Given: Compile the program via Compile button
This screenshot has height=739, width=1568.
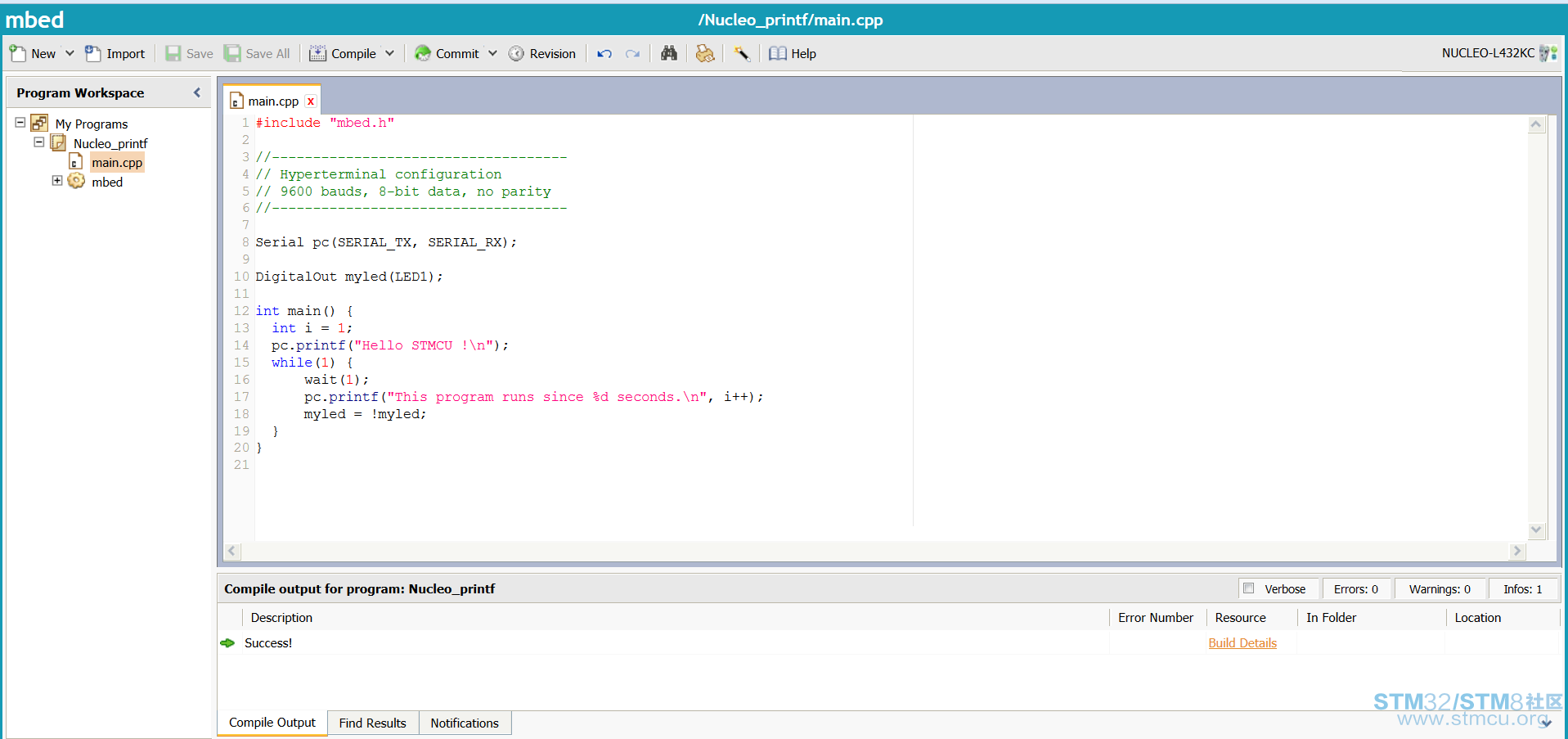Looking at the screenshot, I should [344, 53].
